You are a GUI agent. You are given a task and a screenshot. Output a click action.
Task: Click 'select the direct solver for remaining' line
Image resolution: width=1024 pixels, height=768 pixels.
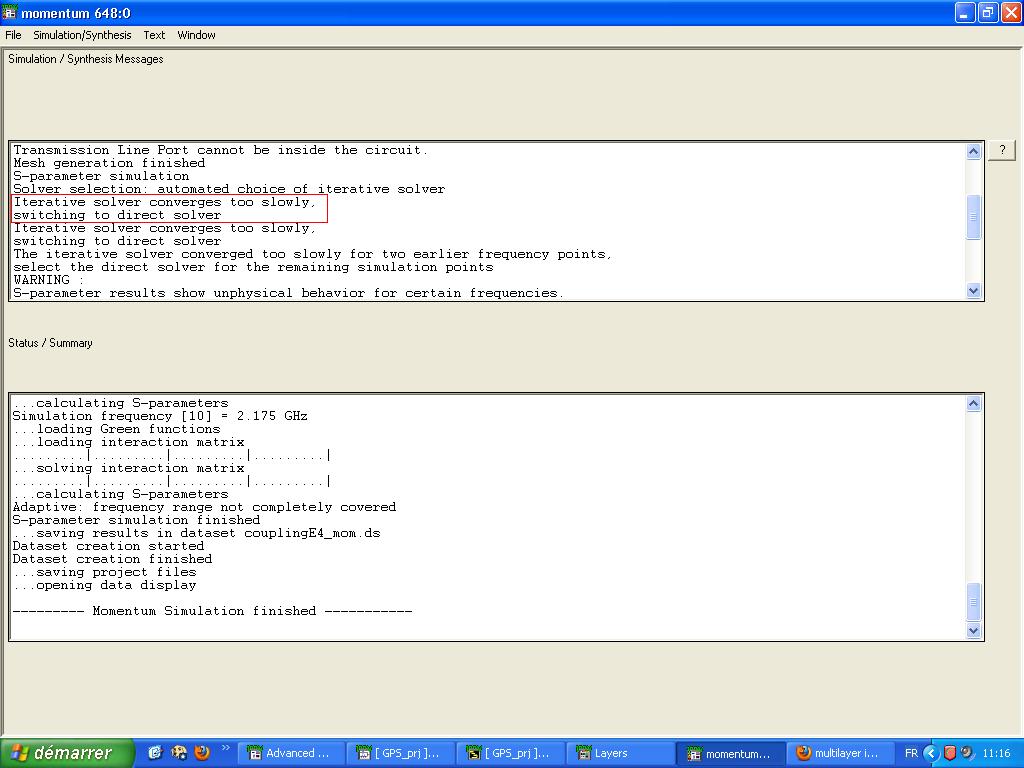(x=253, y=267)
